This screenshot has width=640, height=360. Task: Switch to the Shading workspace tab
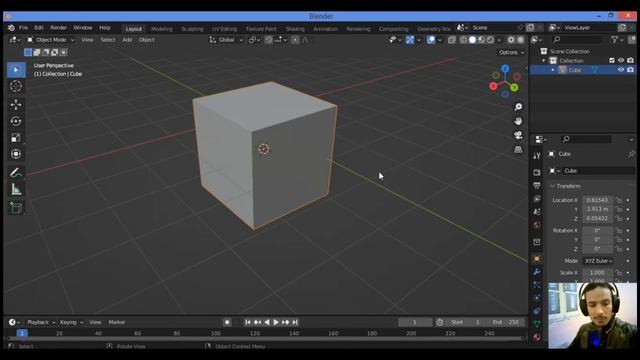pos(295,29)
